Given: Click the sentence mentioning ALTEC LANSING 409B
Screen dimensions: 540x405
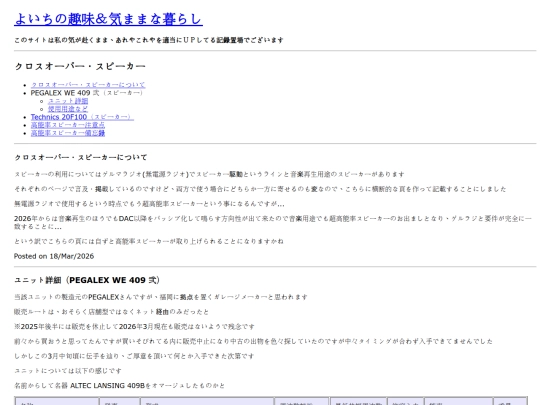Looking at the screenshot, I should (x=120, y=386).
